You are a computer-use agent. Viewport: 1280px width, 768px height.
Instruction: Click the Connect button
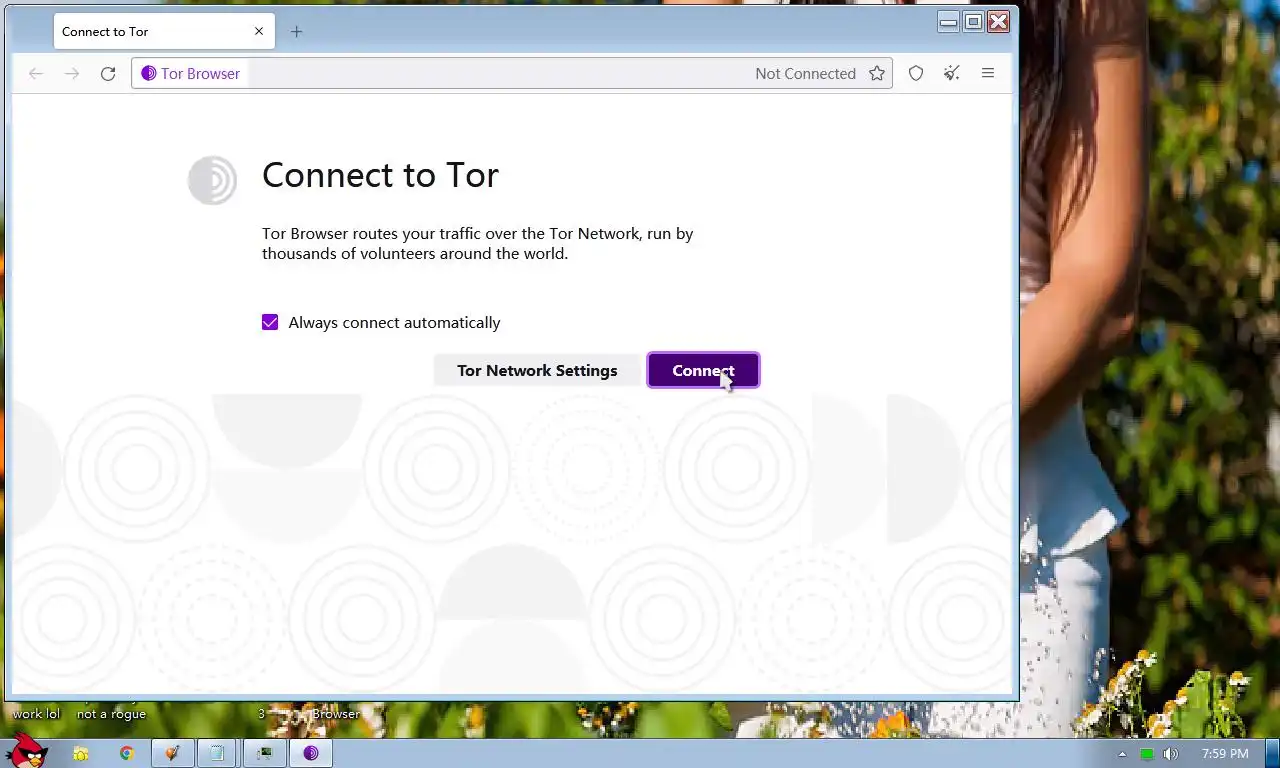(703, 370)
